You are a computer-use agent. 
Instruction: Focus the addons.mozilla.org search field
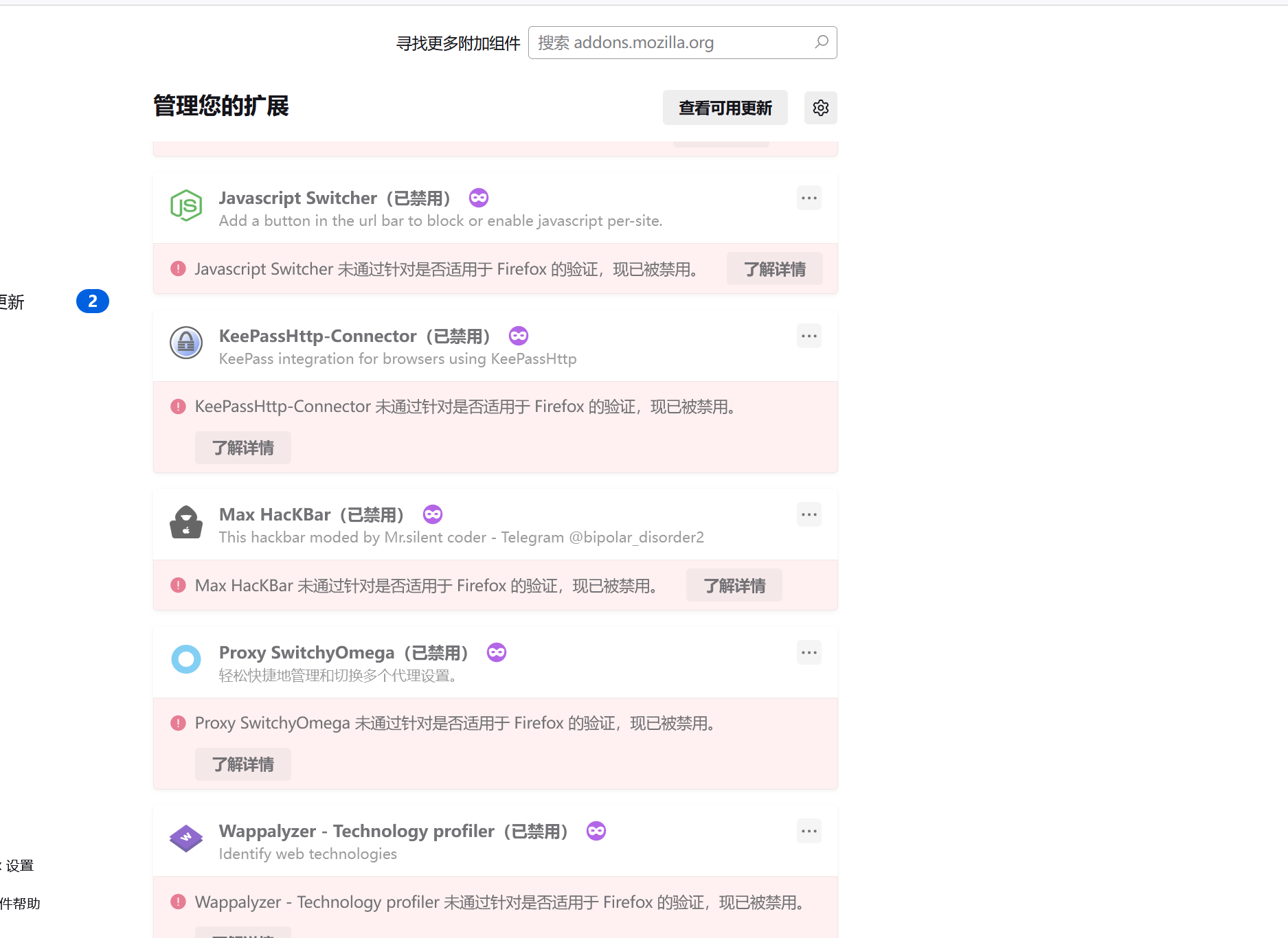pos(683,43)
